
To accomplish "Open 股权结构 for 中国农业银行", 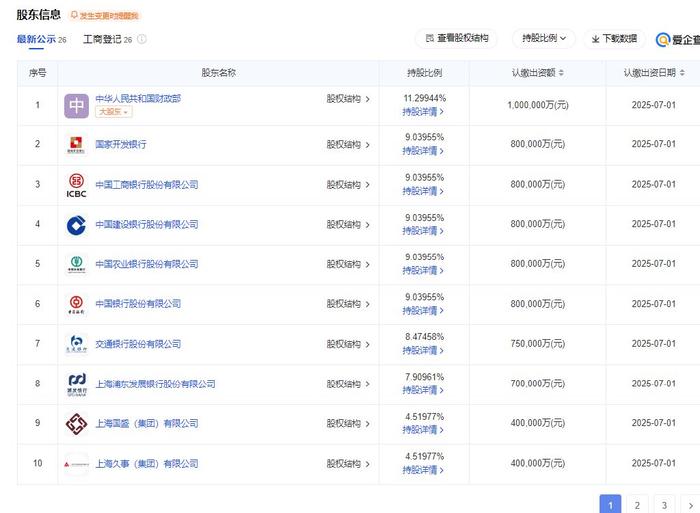I will coord(348,264).
